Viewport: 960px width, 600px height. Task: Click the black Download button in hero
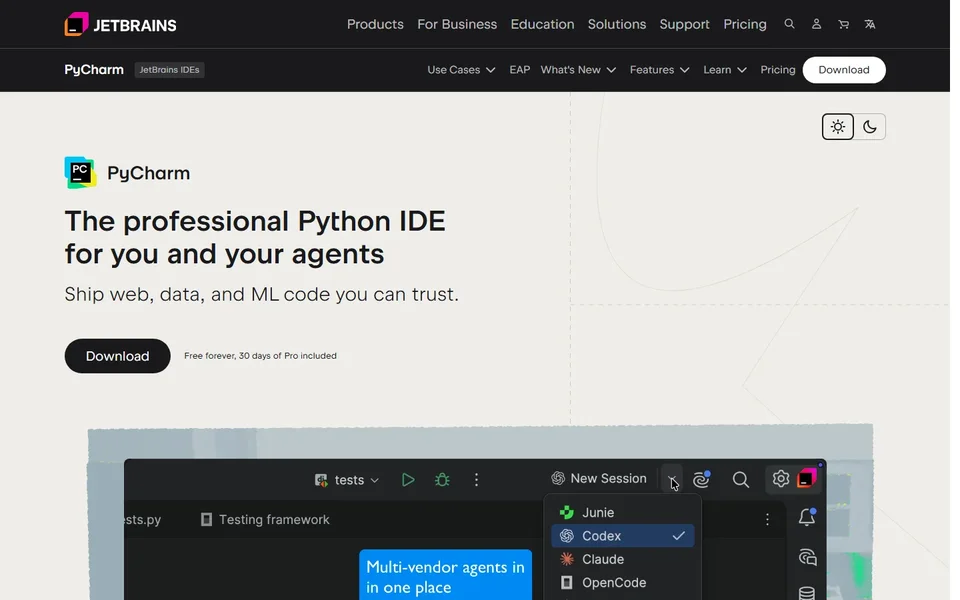(117, 356)
